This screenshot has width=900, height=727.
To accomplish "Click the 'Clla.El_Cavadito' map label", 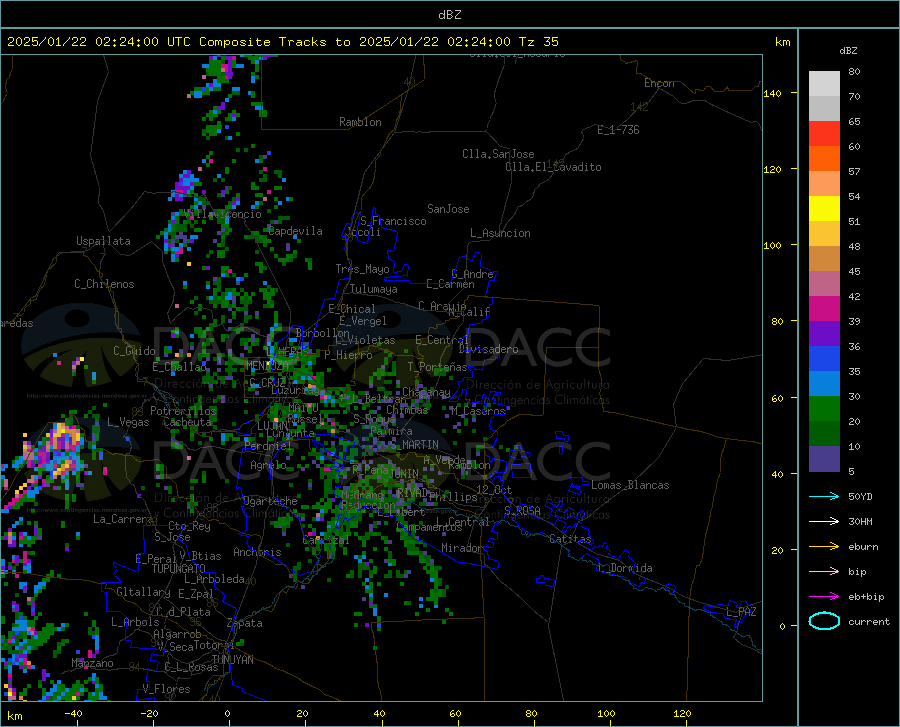I will click(553, 167).
